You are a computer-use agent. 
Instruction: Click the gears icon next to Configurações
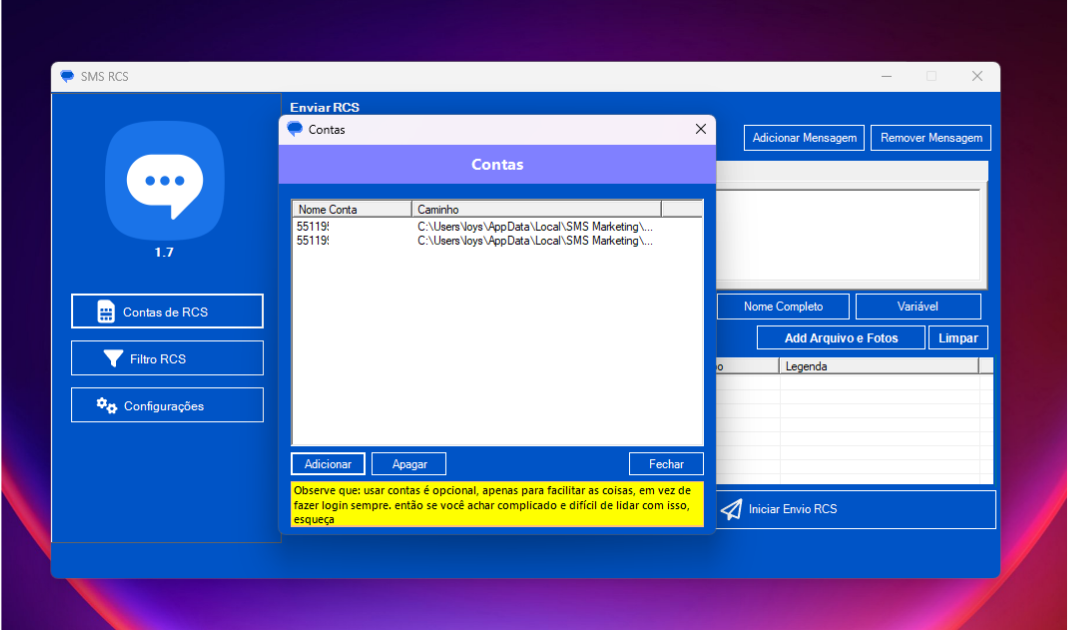click(106, 405)
